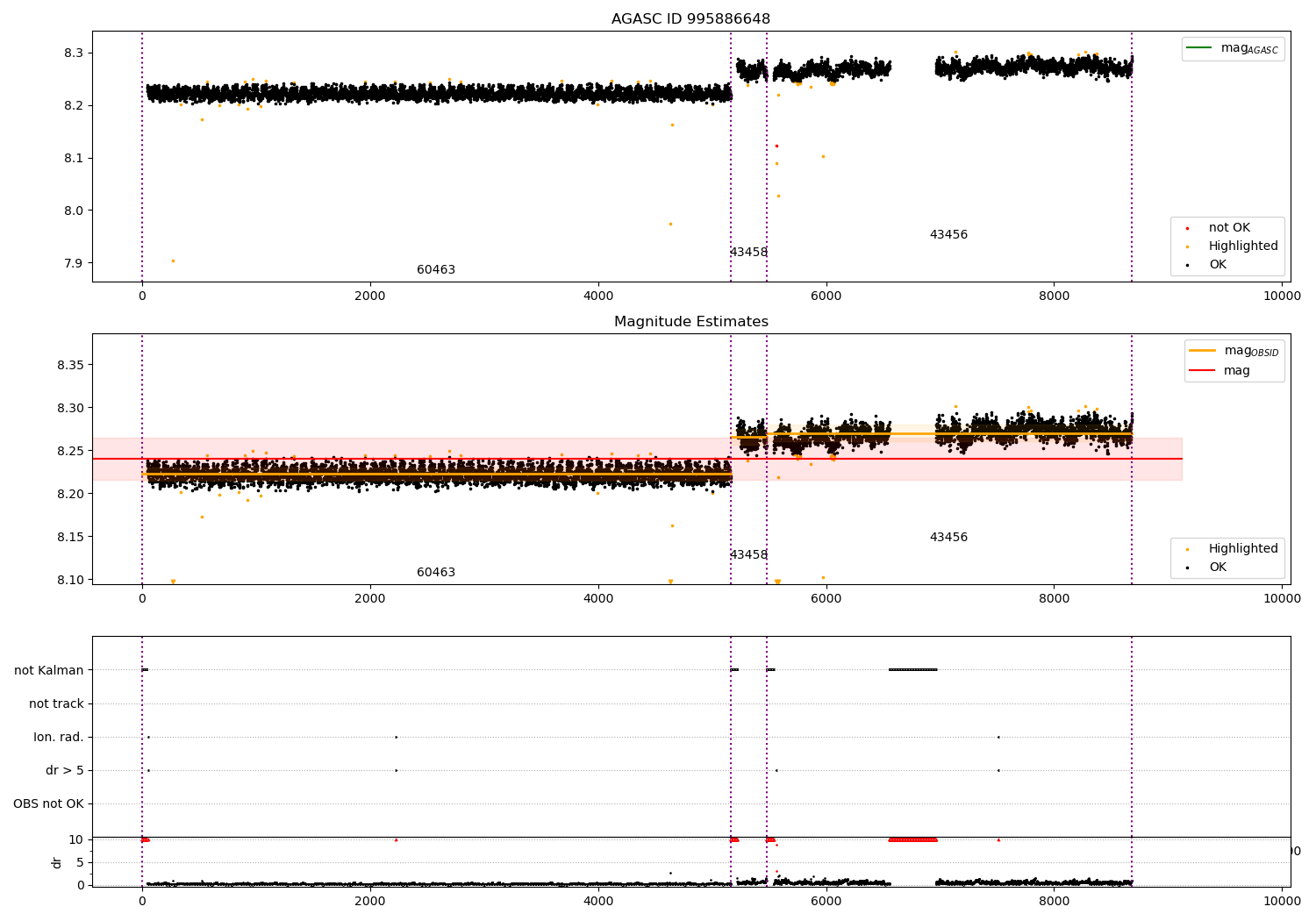Click OBSID label 43456 in Magnitude Estimates plot

[948, 538]
